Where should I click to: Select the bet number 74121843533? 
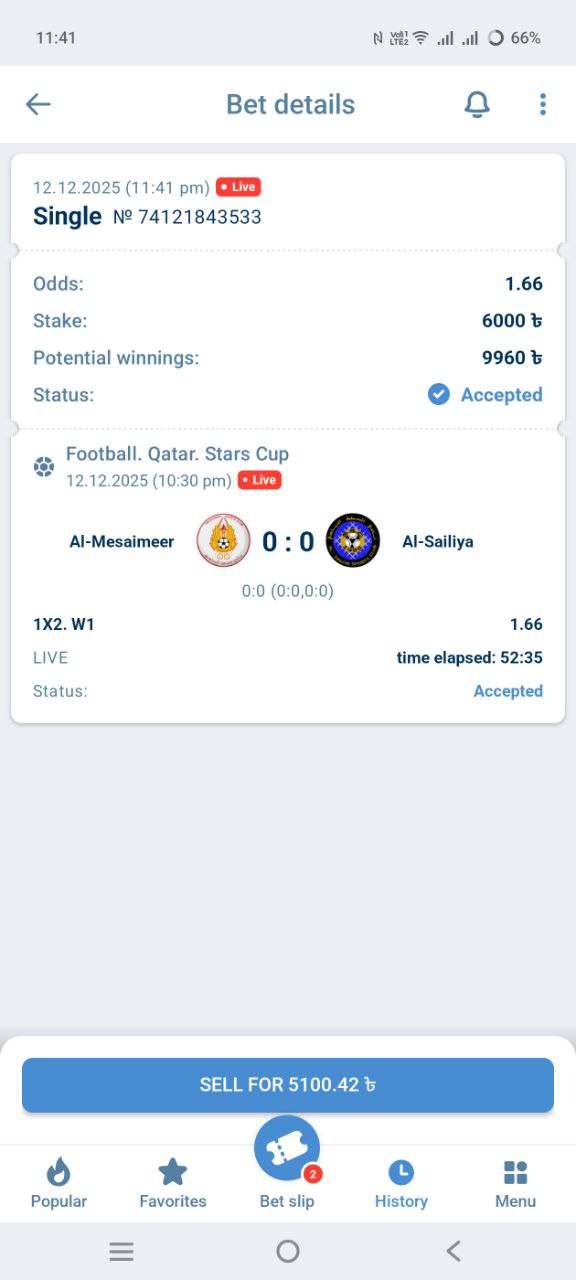(187, 216)
